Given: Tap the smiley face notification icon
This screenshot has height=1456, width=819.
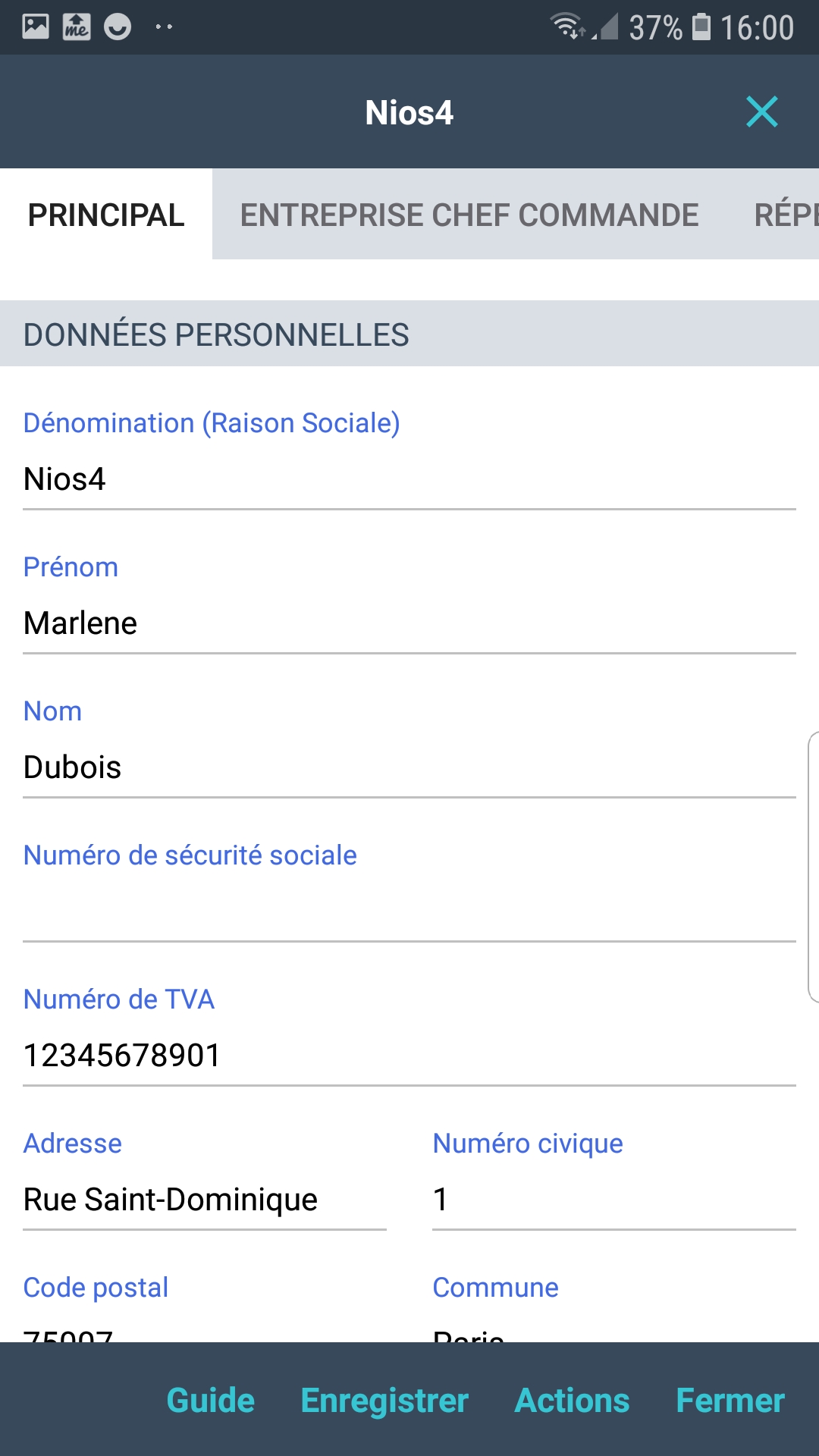Looking at the screenshot, I should 118,27.
